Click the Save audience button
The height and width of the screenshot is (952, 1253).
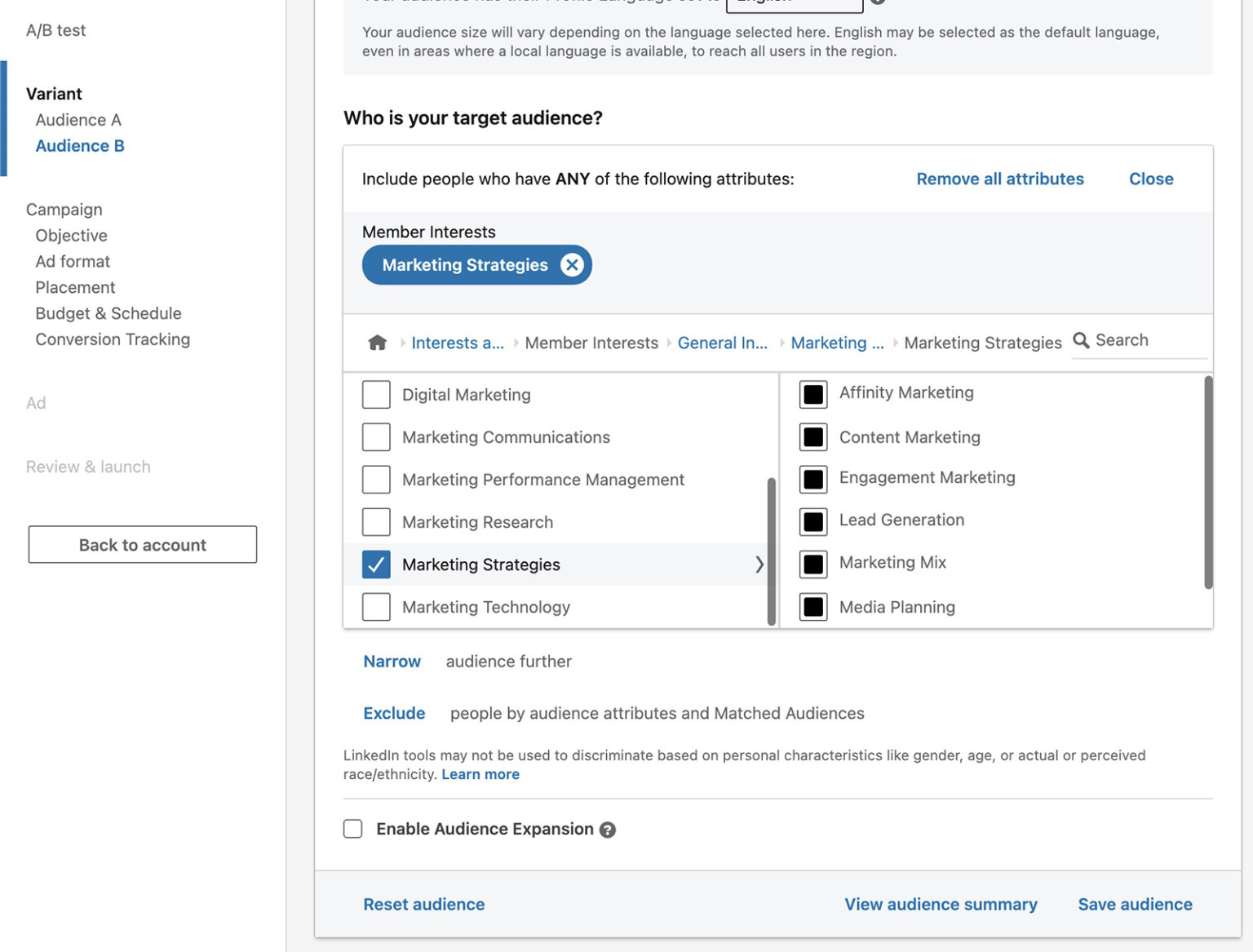coord(1135,904)
